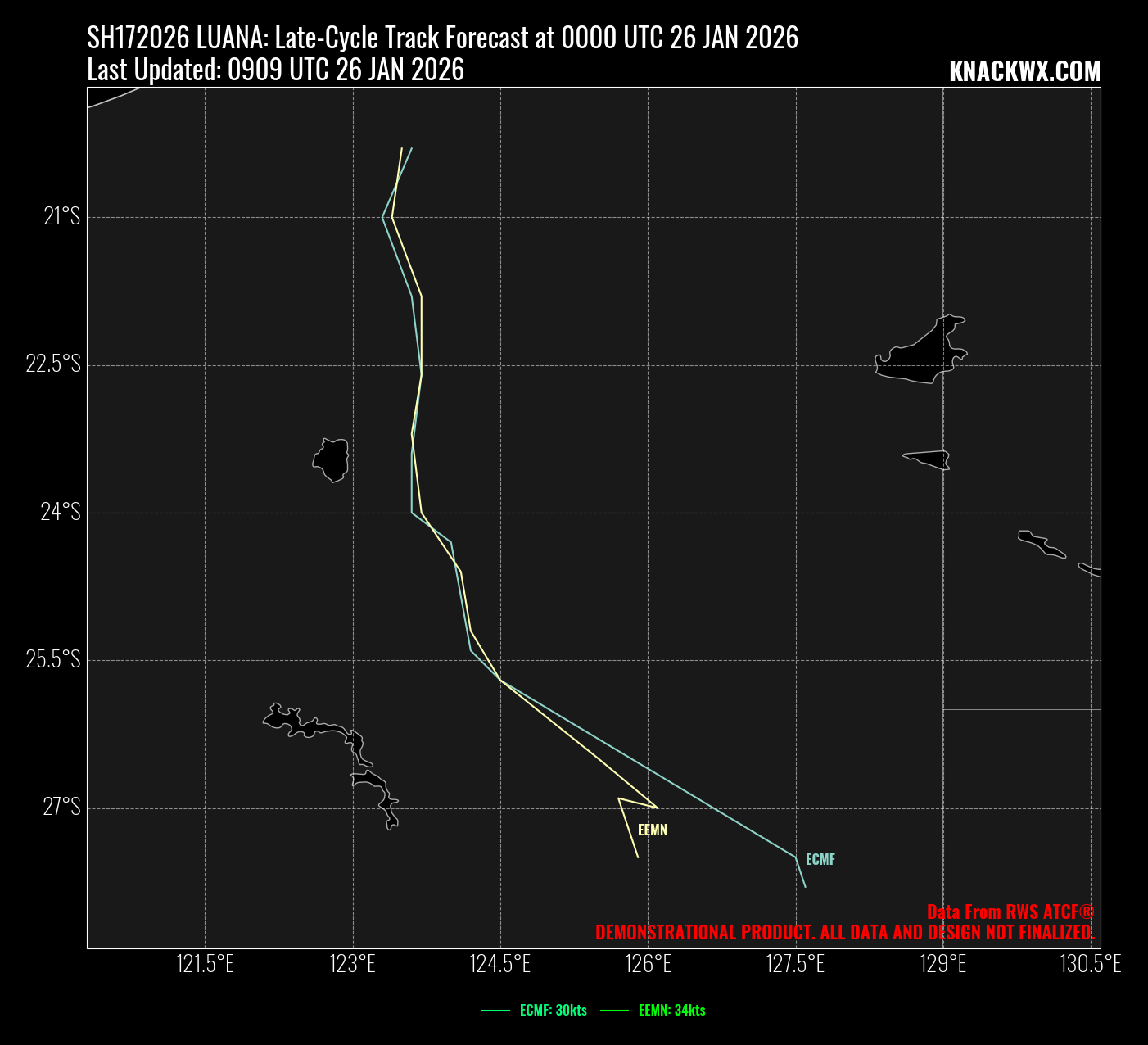This screenshot has width=1148, height=1045.
Task: Click the 124.5°E longitude axis label
Action: point(499,964)
